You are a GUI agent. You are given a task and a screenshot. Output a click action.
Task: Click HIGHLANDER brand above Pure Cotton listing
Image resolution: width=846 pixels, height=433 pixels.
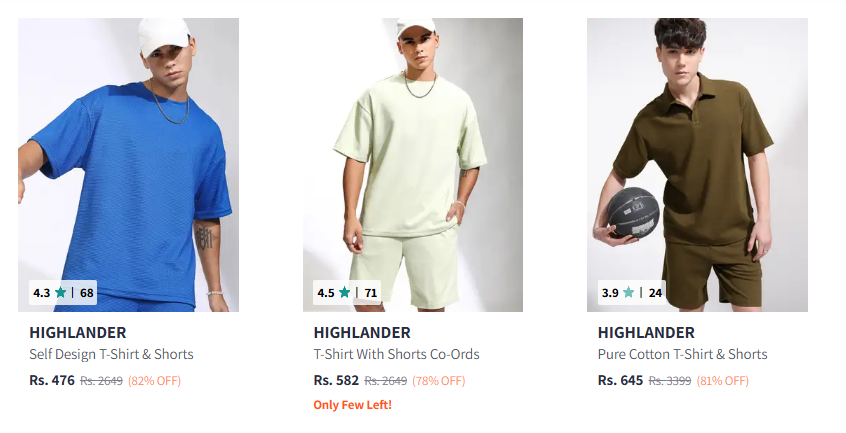[646, 333]
